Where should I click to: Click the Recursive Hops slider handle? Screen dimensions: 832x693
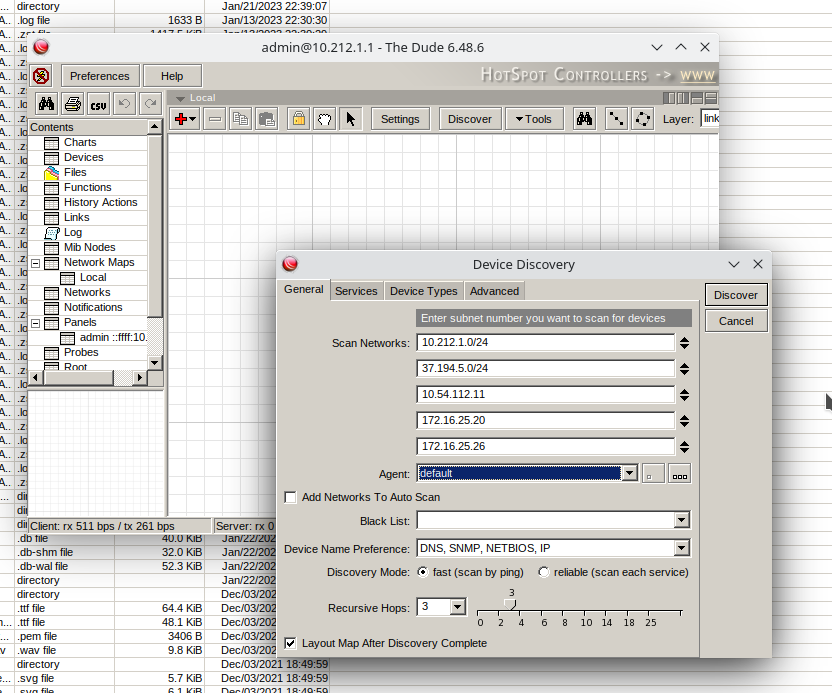(x=512, y=603)
